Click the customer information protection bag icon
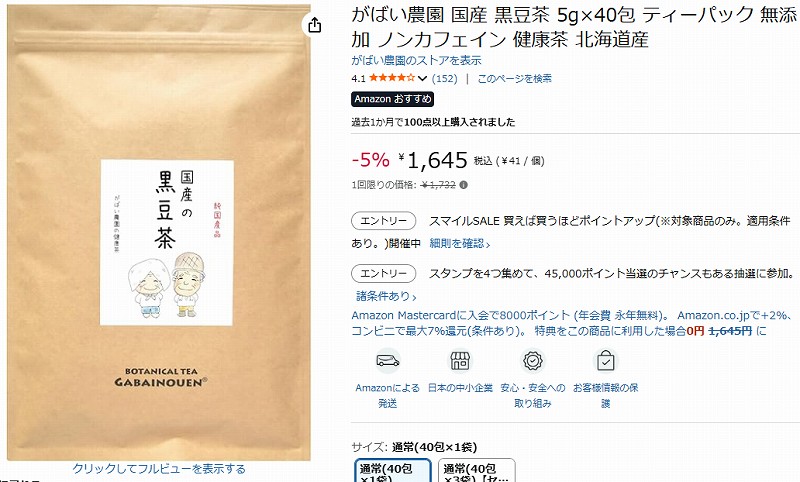Viewport: 800px width, 482px height. tap(606, 361)
